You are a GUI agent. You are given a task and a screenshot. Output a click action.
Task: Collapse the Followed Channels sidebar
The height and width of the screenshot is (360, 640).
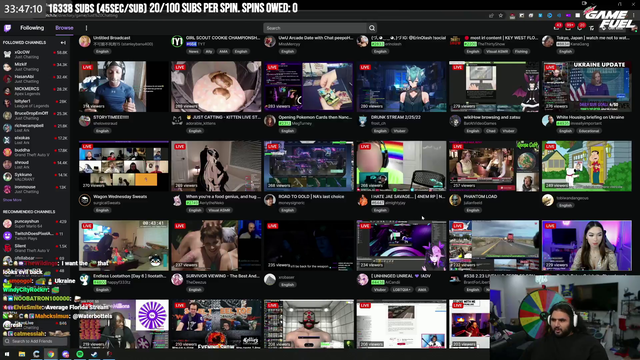[x=63, y=42]
